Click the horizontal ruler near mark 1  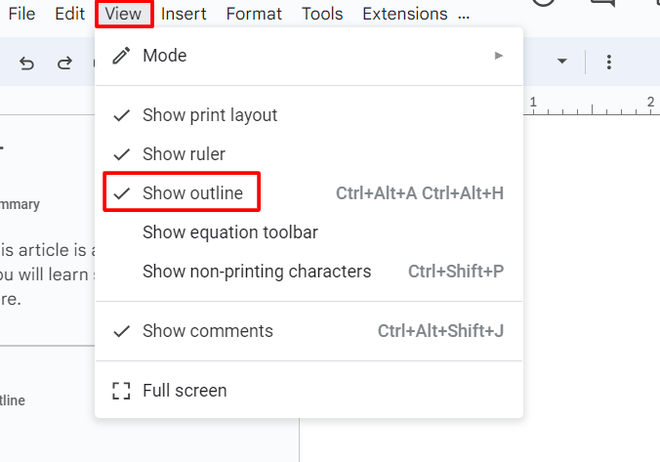point(534,103)
